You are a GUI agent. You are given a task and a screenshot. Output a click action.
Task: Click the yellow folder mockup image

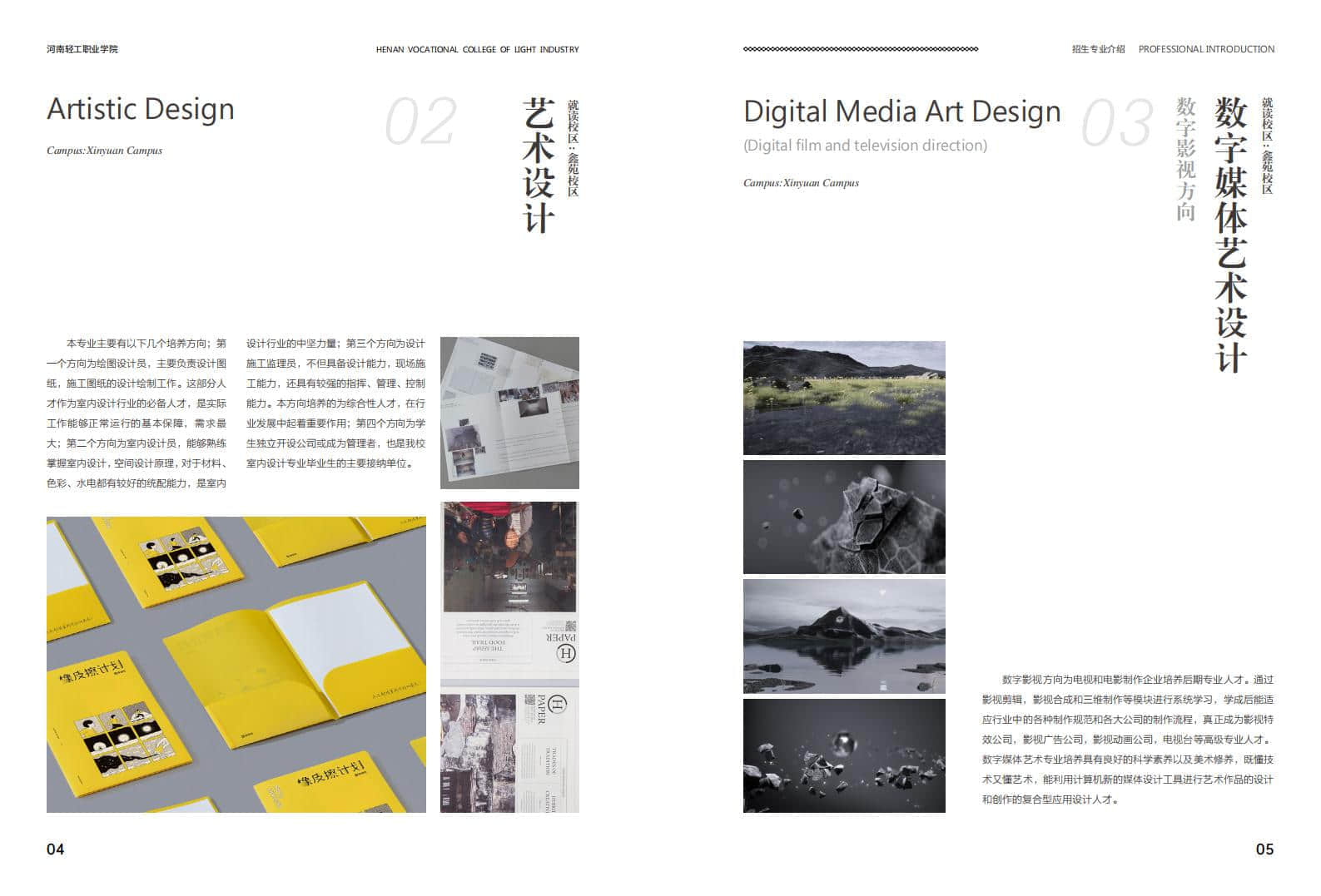coord(236,664)
